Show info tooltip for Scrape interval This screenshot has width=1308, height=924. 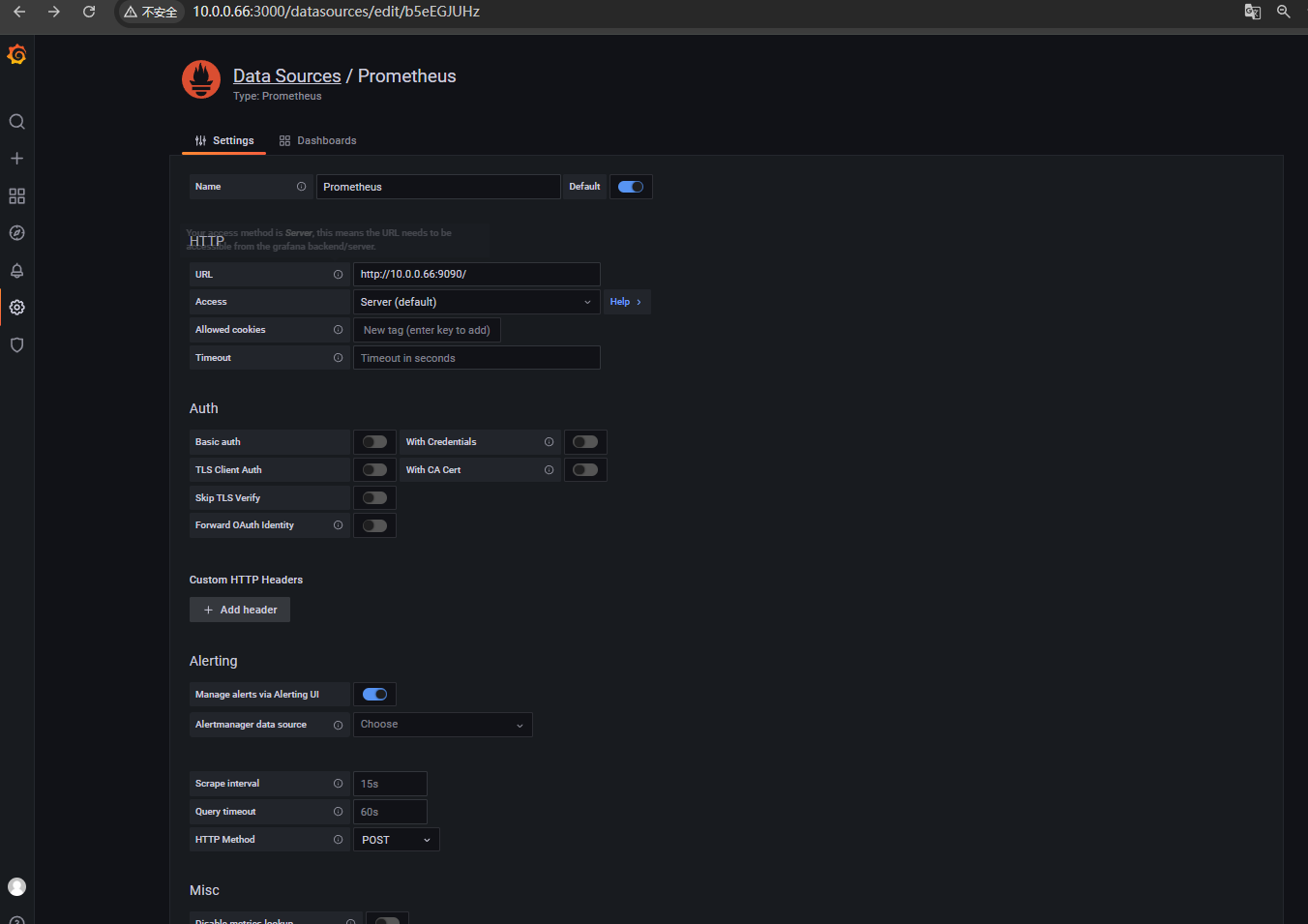[x=338, y=784]
